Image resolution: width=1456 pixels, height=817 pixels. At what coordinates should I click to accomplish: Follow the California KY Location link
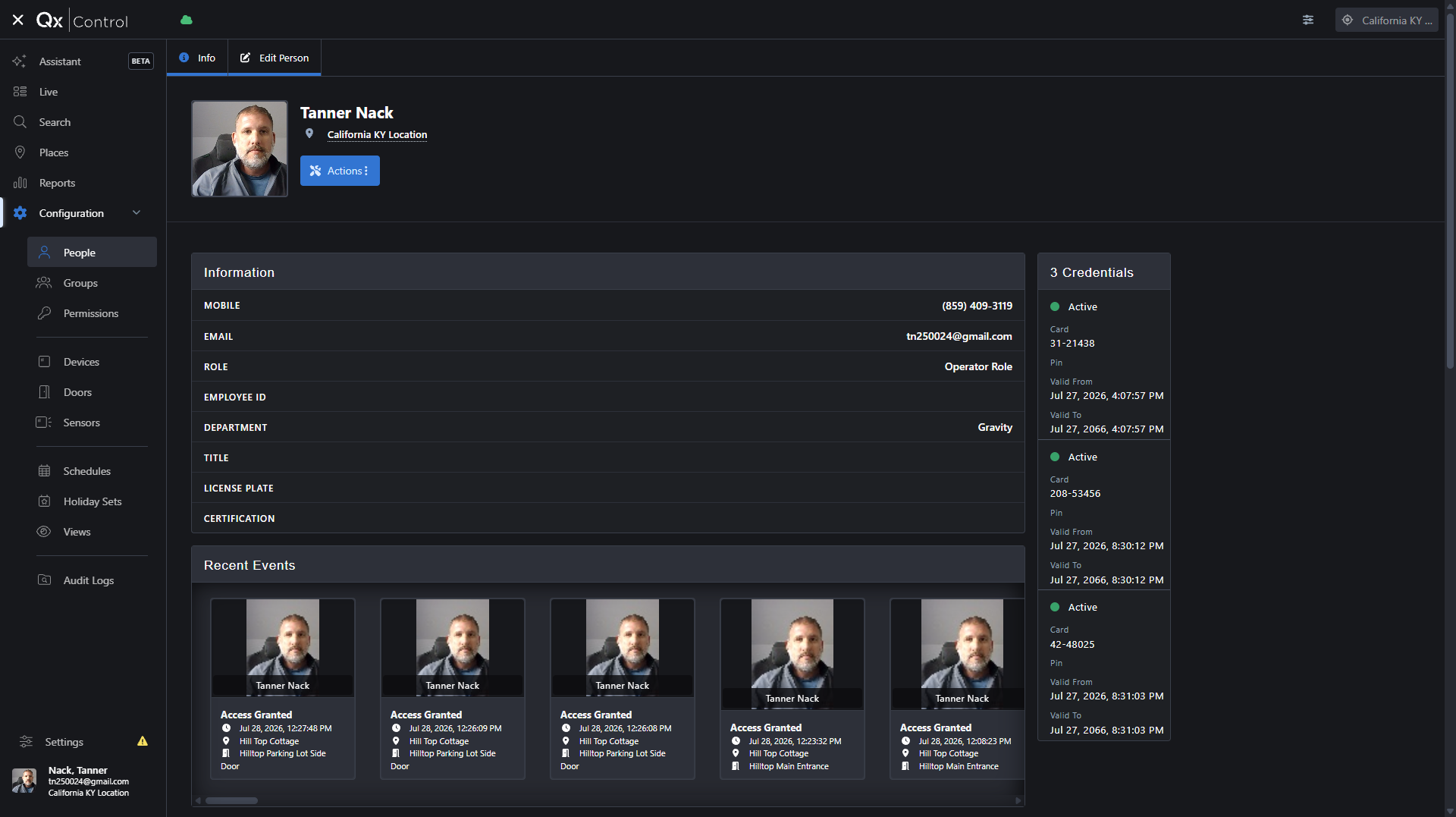(x=377, y=135)
